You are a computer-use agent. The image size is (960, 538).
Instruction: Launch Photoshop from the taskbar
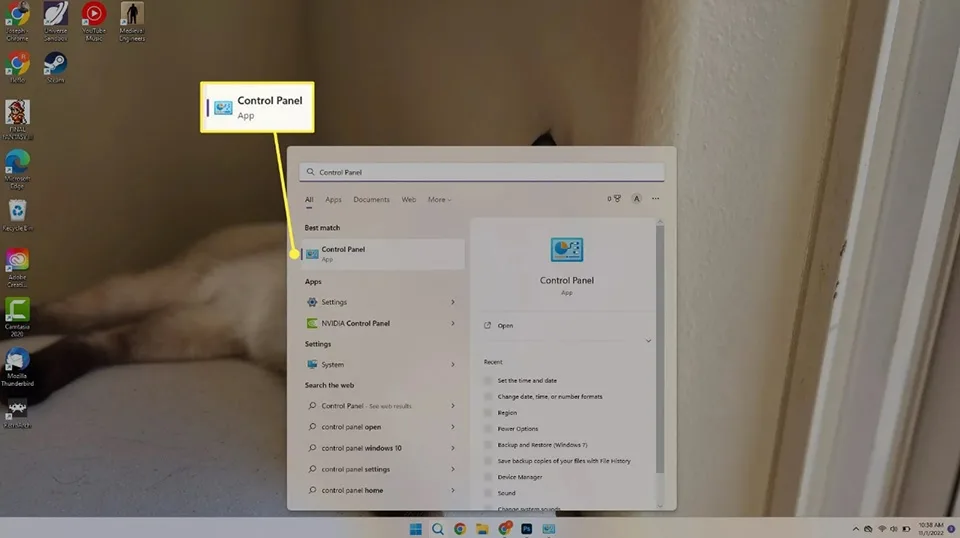coord(527,529)
